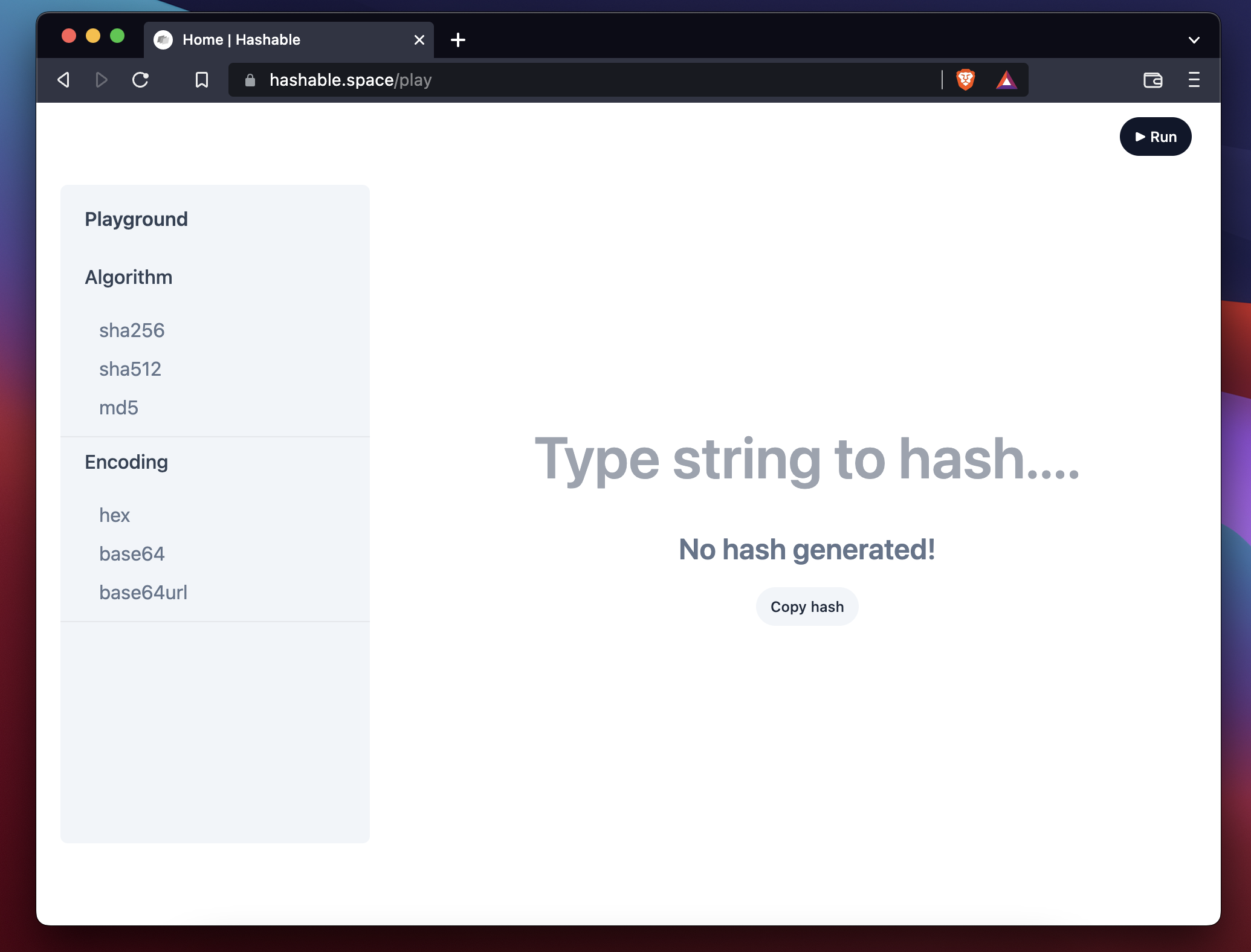The height and width of the screenshot is (952, 1251).
Task: Open the Brave Shields lion icon
Action: pyautogui.click(x=966, y=80)
